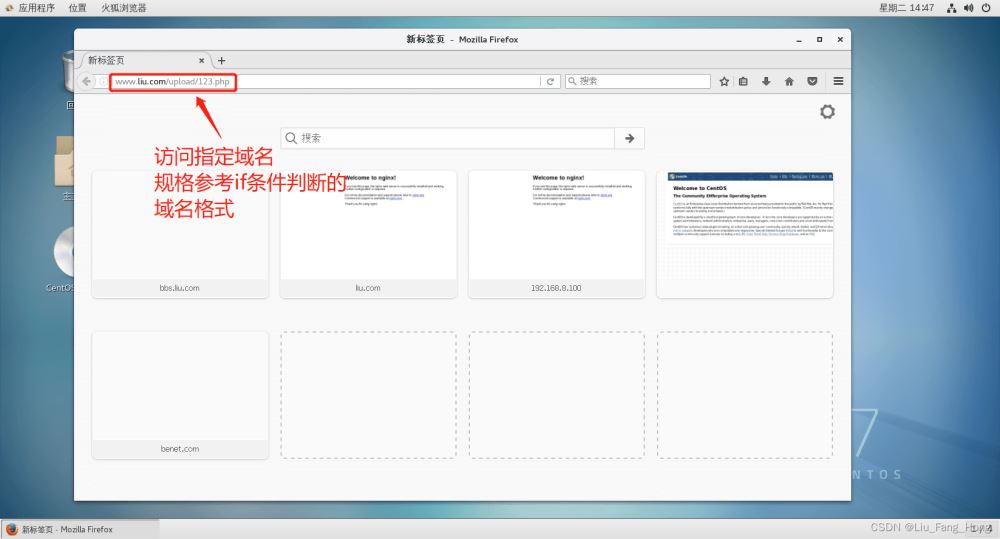Click the site identity info icon
The image size is (1000, 539).
pyautogui.click(x=103, y=81)
